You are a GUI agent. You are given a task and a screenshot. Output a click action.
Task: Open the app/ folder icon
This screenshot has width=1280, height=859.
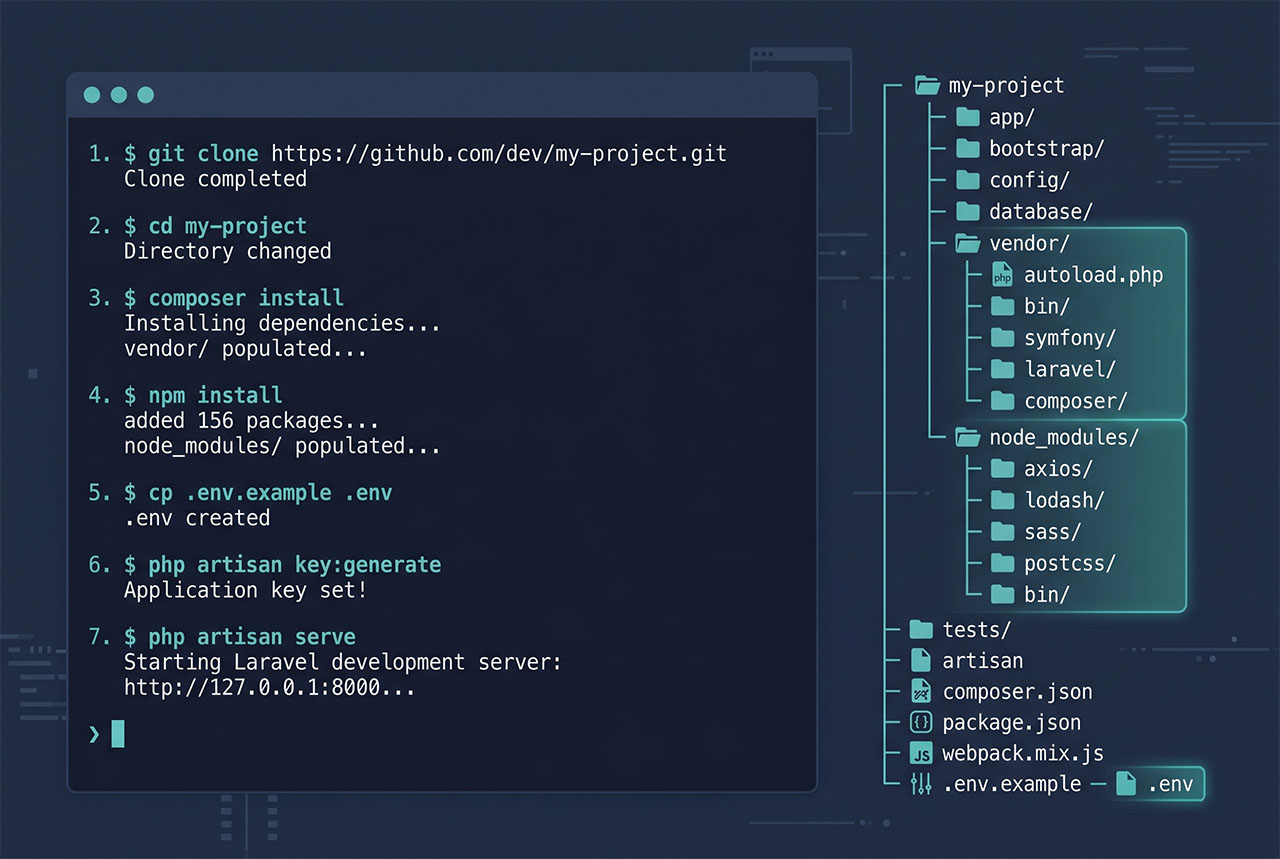(967, 117)
